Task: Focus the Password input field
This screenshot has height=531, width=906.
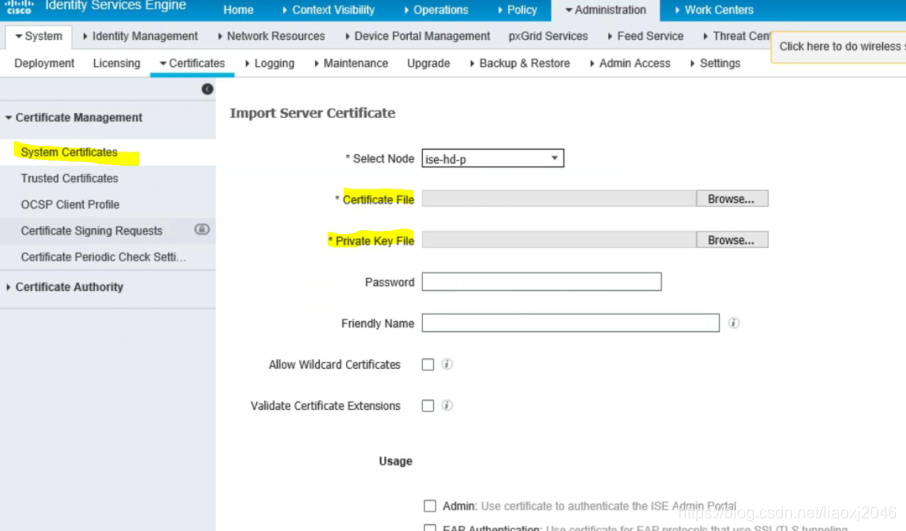Action: pyautogui.click(x=541, y=281)
